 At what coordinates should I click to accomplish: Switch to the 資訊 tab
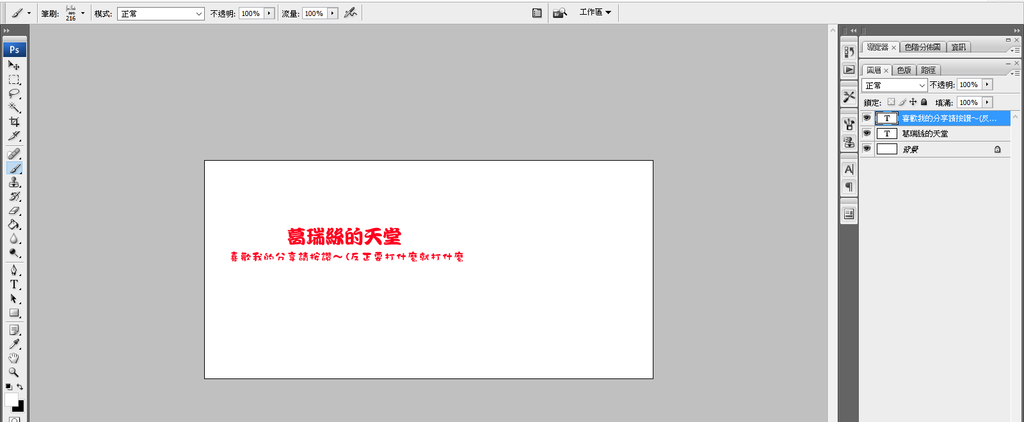click(959, 47)
